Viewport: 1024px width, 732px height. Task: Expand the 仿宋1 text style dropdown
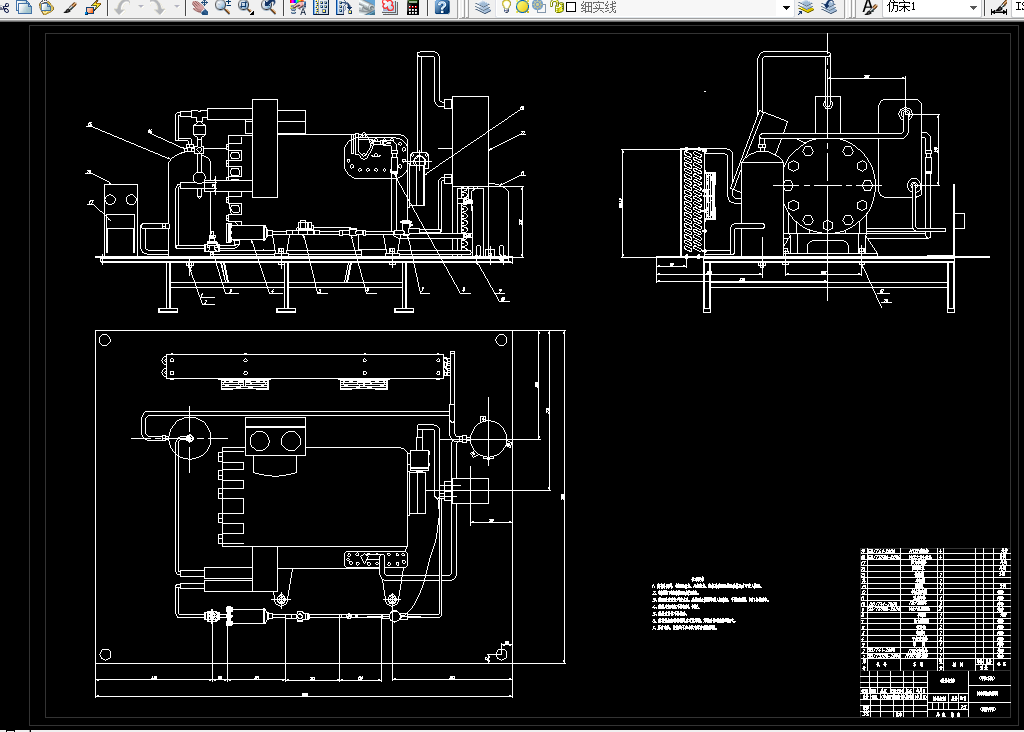973,8
